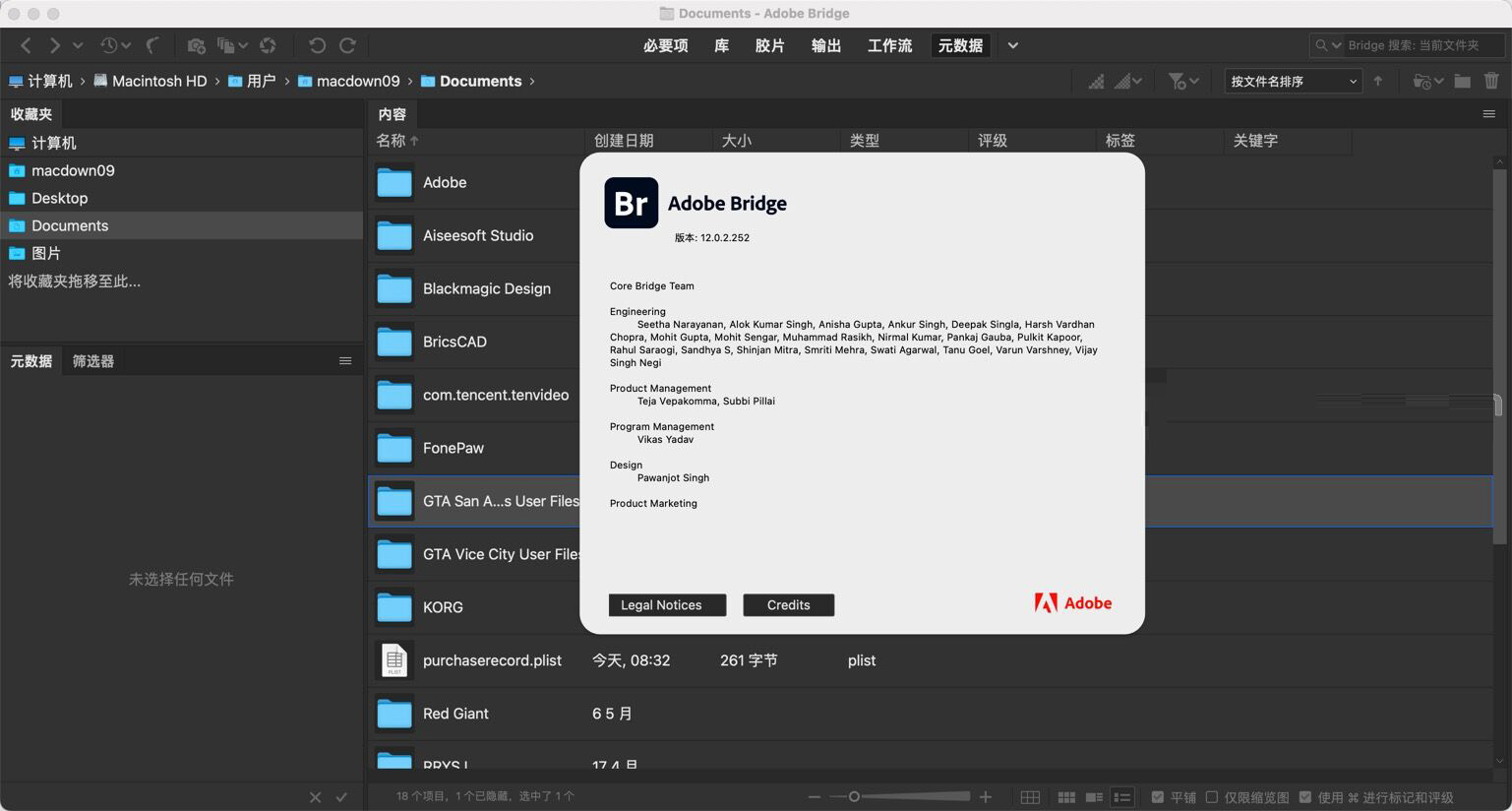
Task: Expand chevron after Macintosh HD in path
Action: point(216,81)
